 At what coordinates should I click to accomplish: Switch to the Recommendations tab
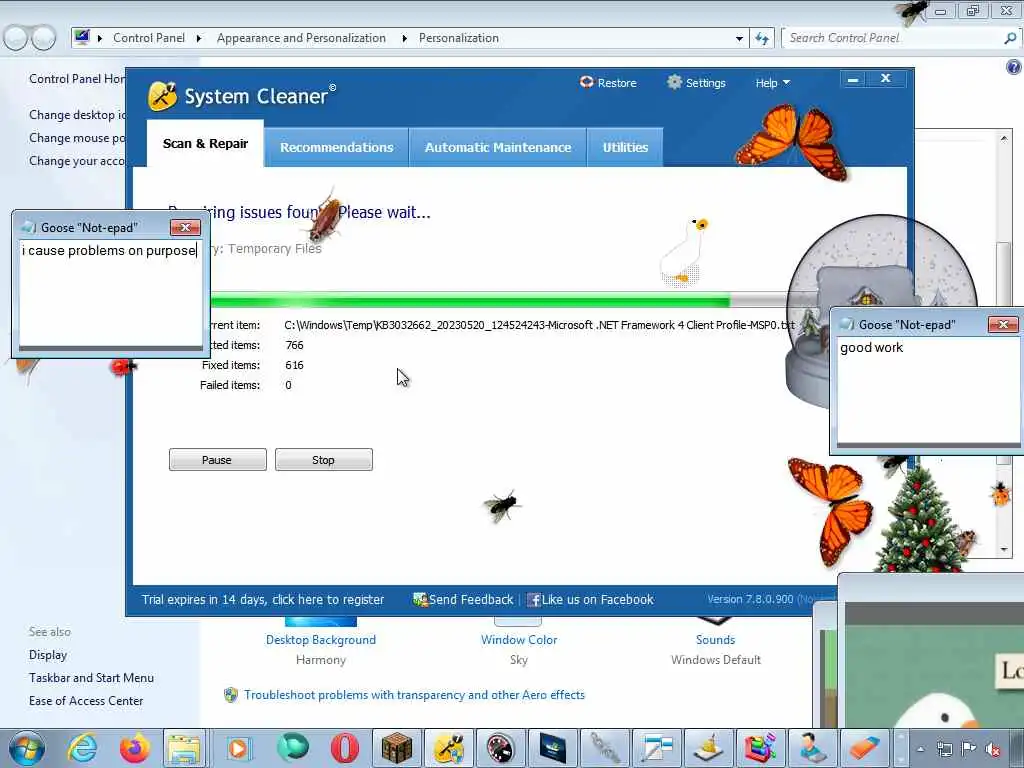point(336,148)
